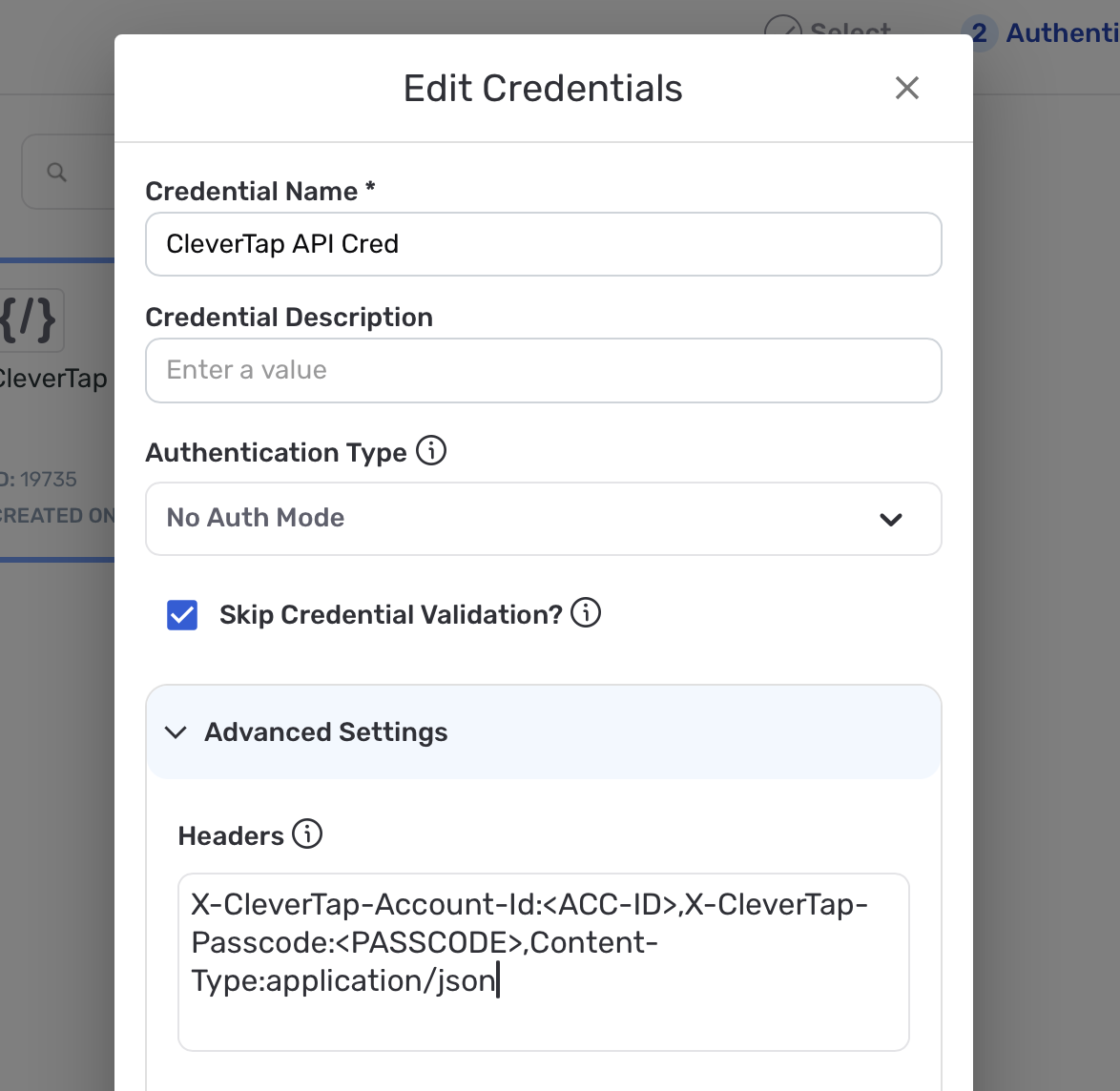
Task: Click the CleverTap label under the connector icon
Action: click(x=52, y=378)
